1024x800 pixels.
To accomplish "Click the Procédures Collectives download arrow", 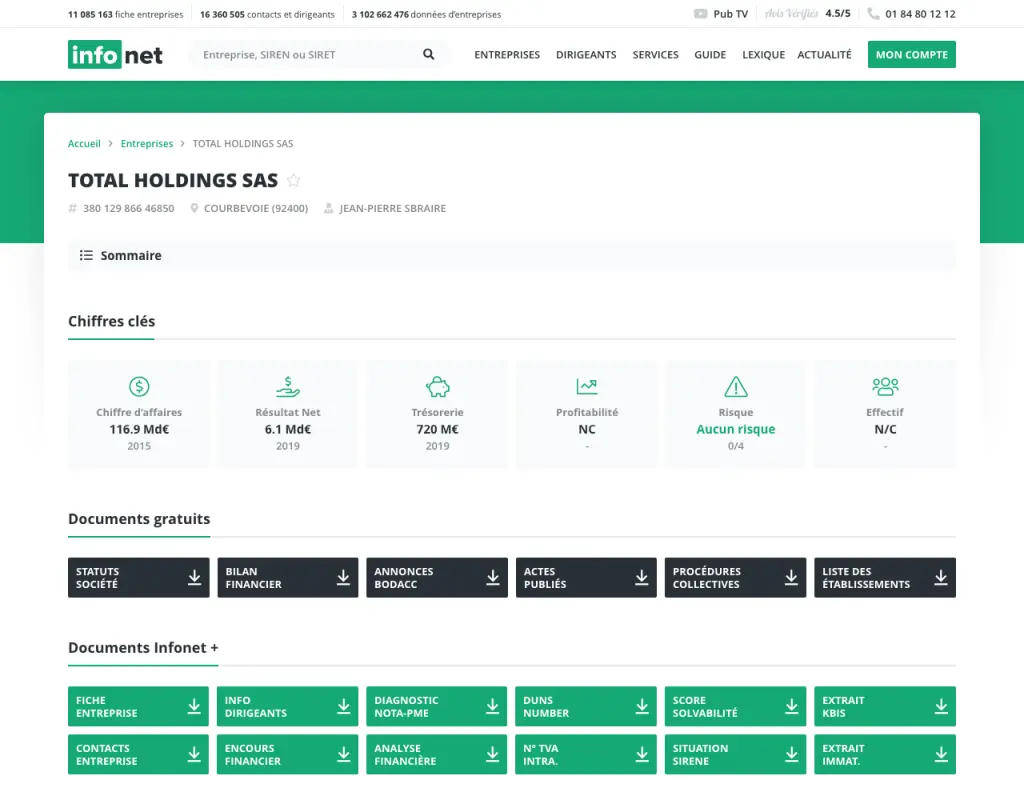I will click(x=791, y=577).
